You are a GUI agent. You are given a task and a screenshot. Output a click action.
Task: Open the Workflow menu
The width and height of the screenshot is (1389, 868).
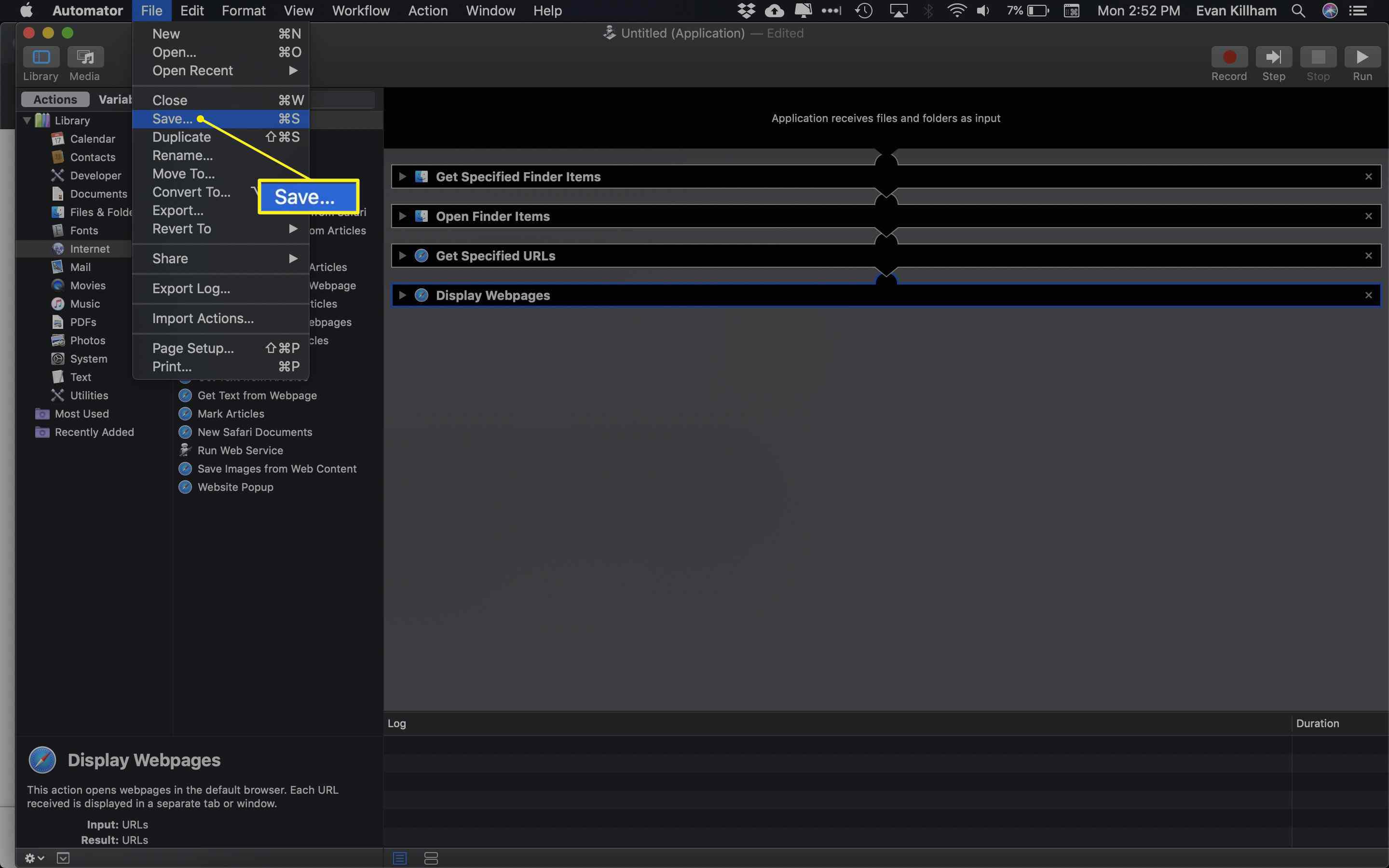tap(361, 11)
